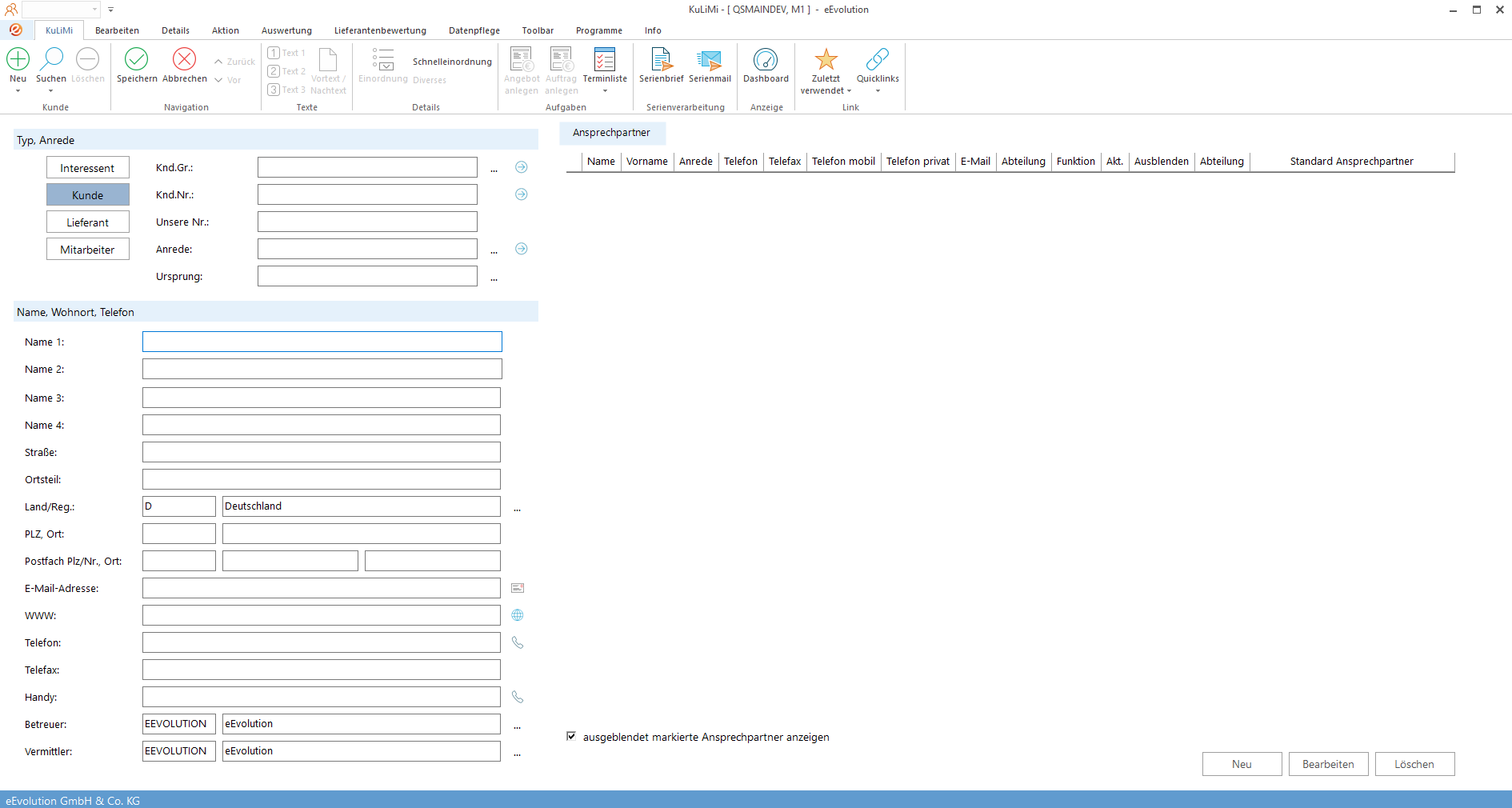The image size is (1512, 808).
Task: Expand the Suchen dropdown arrow
Action: click(51, 91)
